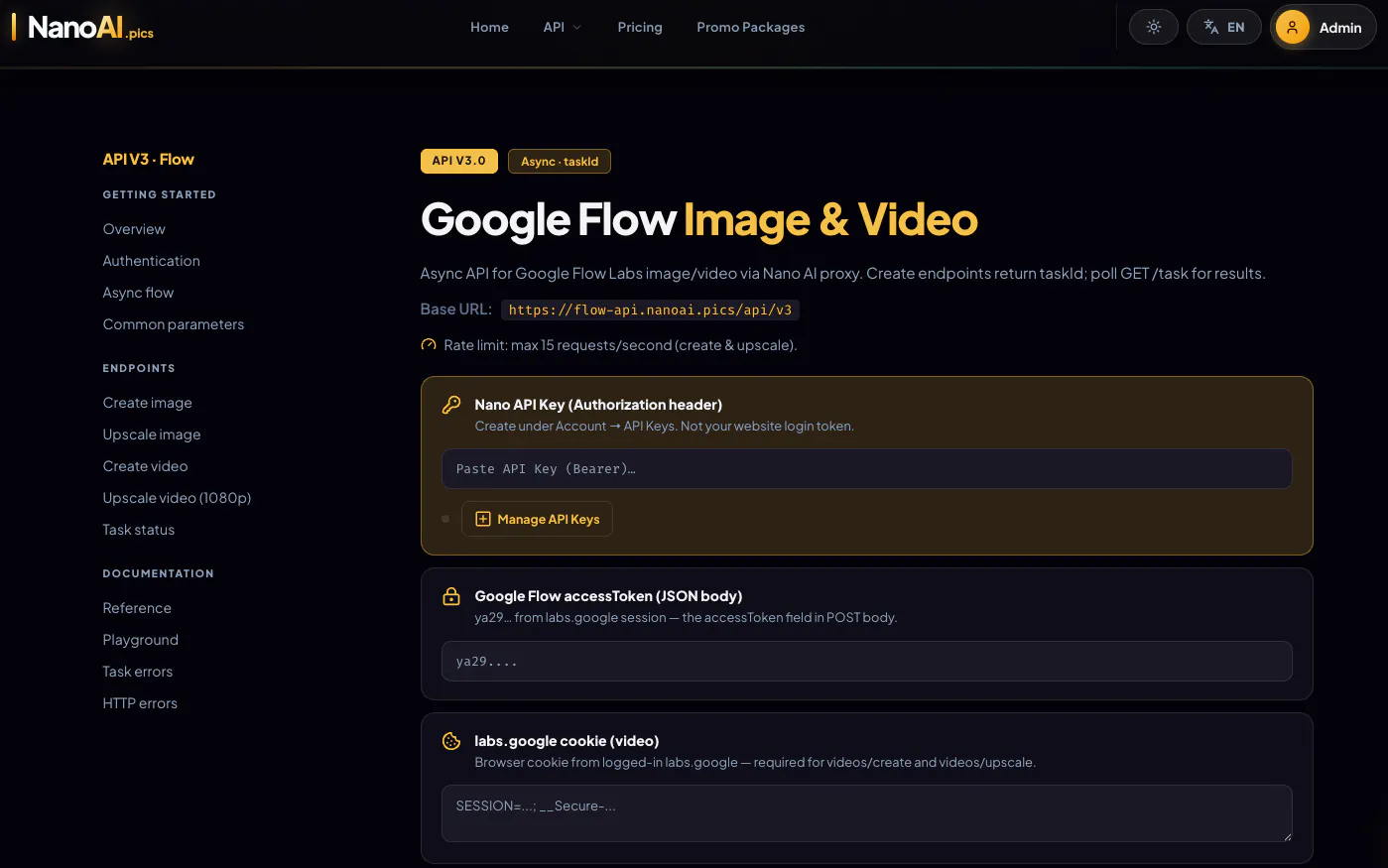Click the Manage API Keys button text
This screenshot has height=868, width=1388.
coord(549,519)
